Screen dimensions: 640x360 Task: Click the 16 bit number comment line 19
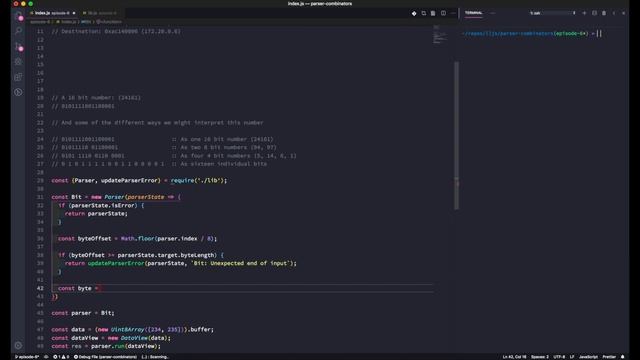click(96, 98)
